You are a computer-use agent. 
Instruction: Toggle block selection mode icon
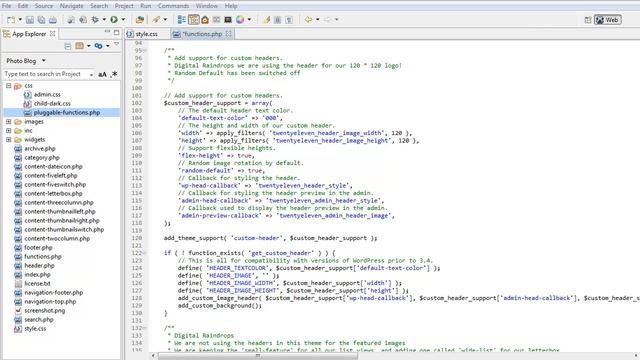(x=278, y=20)
